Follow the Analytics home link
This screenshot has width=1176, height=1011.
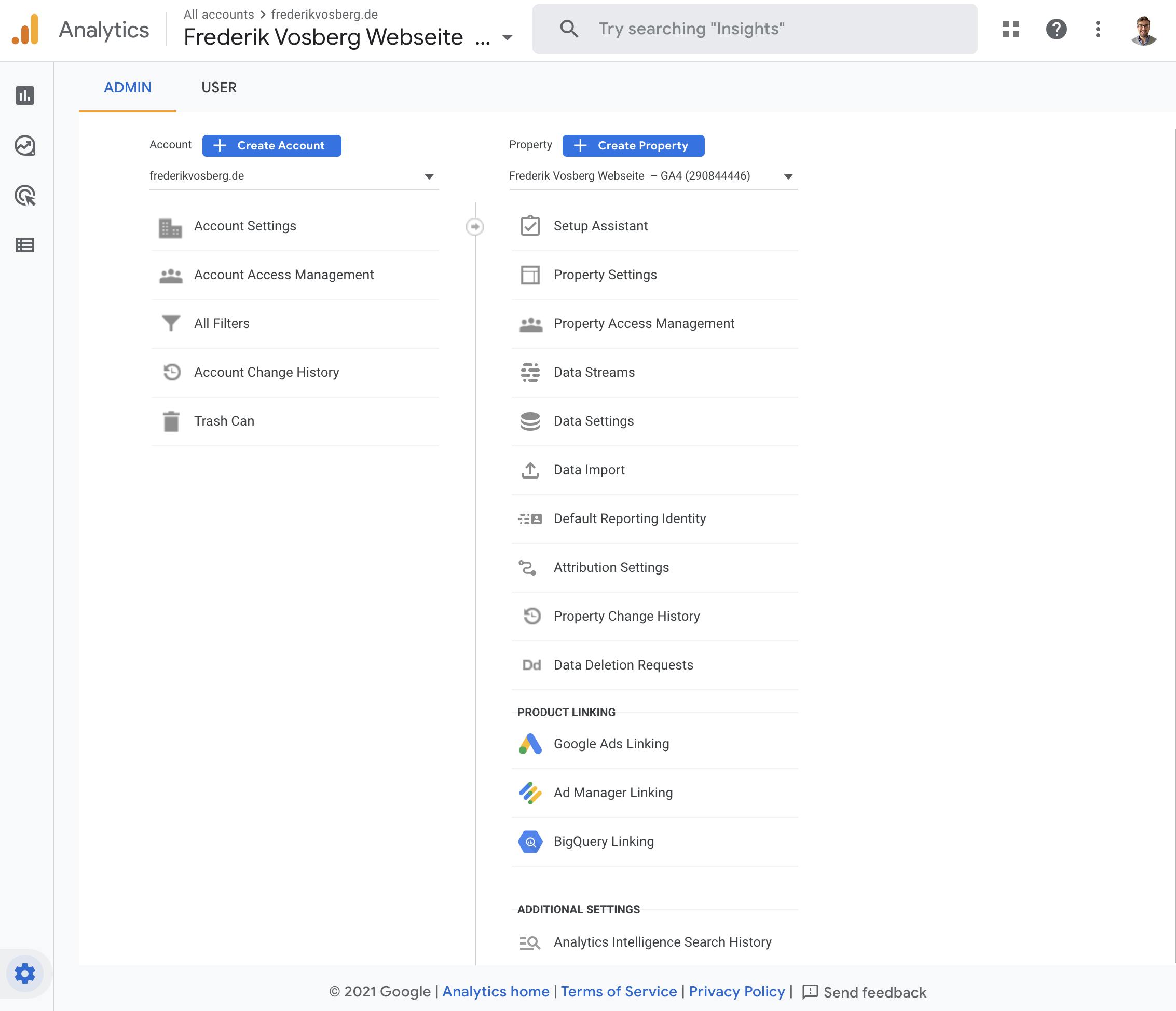pyautogui.click(x=496, y=992)
